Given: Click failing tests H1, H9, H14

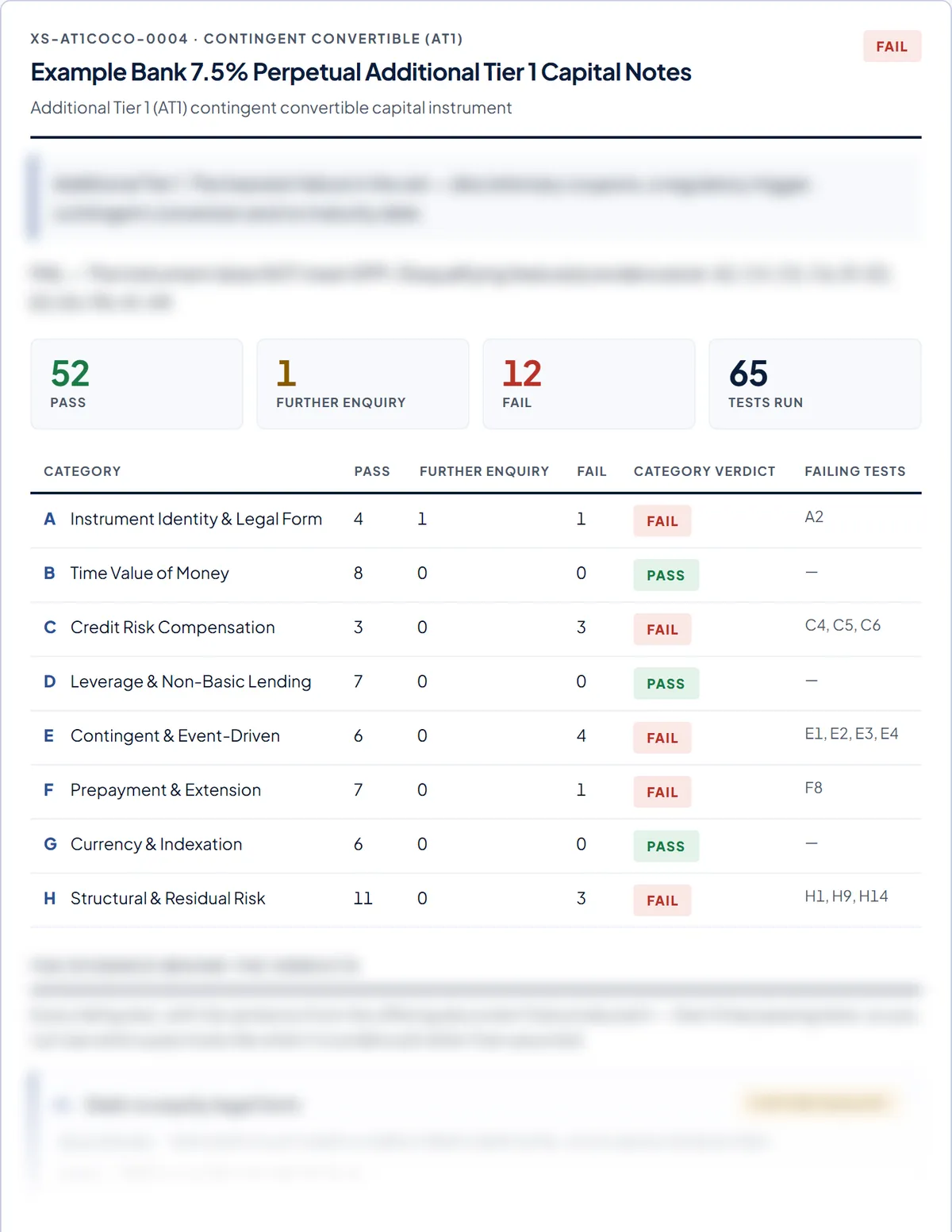Looking at the screenshot, I should click(x=846, y=896).
